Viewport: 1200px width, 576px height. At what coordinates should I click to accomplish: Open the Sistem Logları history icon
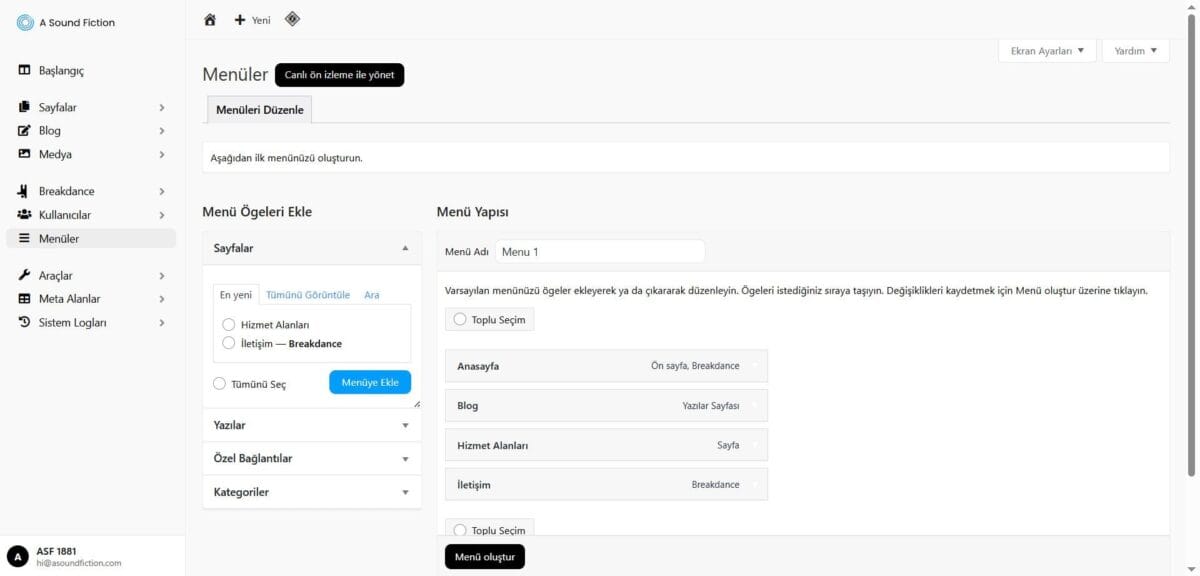[x=25, y=322]
